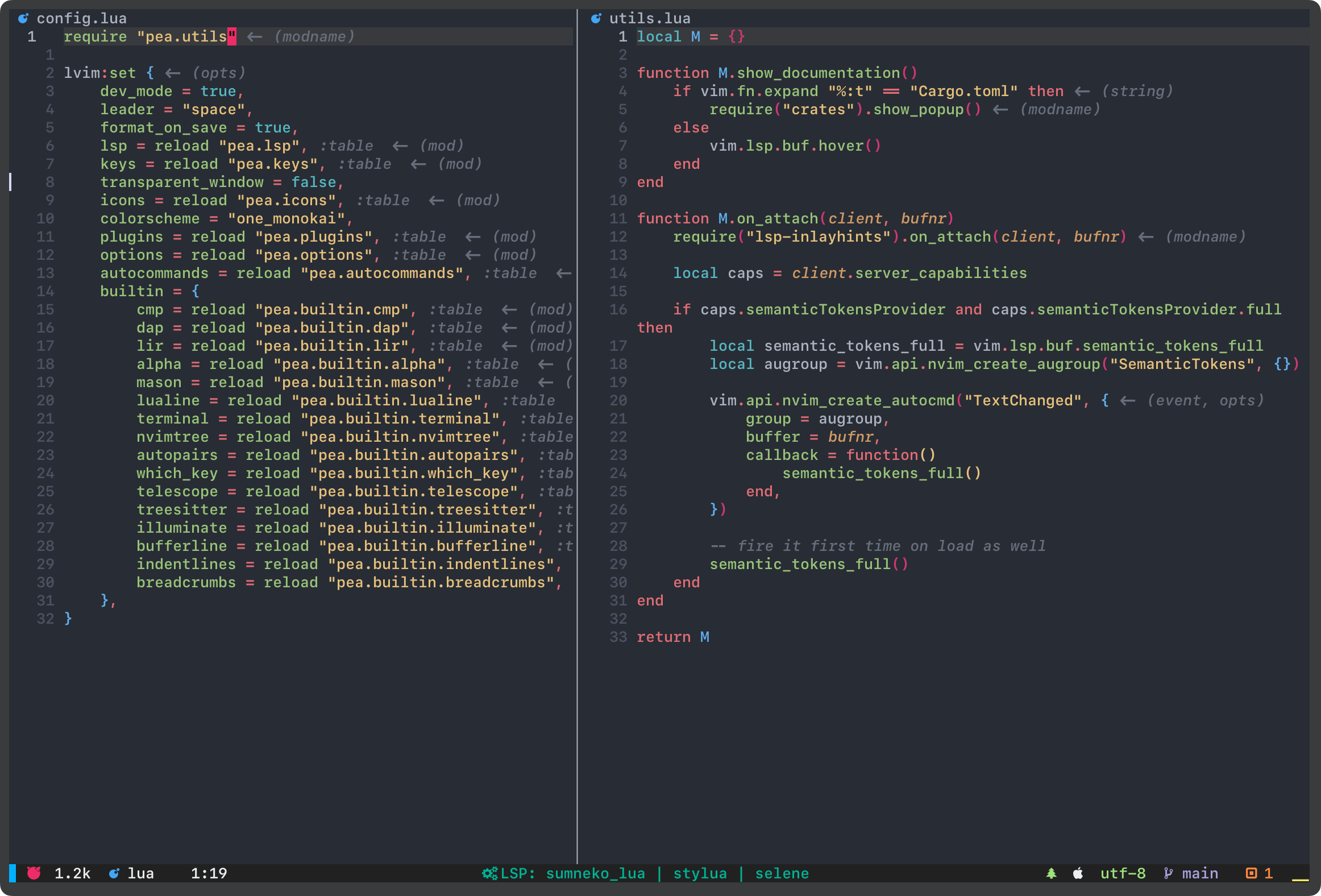1321x896 pixels.
Task: Click the LSP gear icon in status bar
Action: click(x=489, y=873)
